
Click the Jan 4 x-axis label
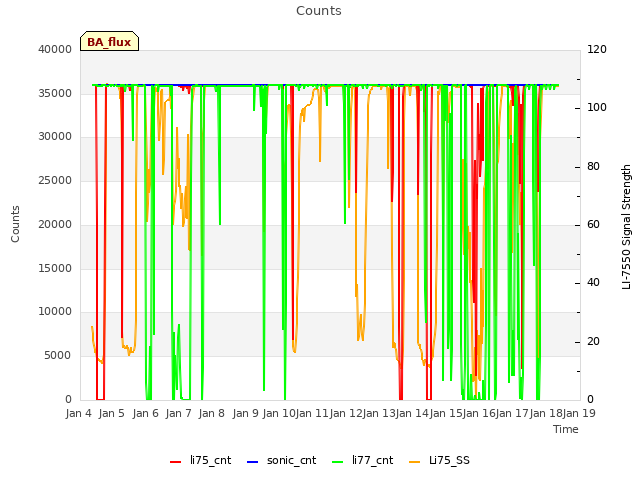click(x=79, y=413)
